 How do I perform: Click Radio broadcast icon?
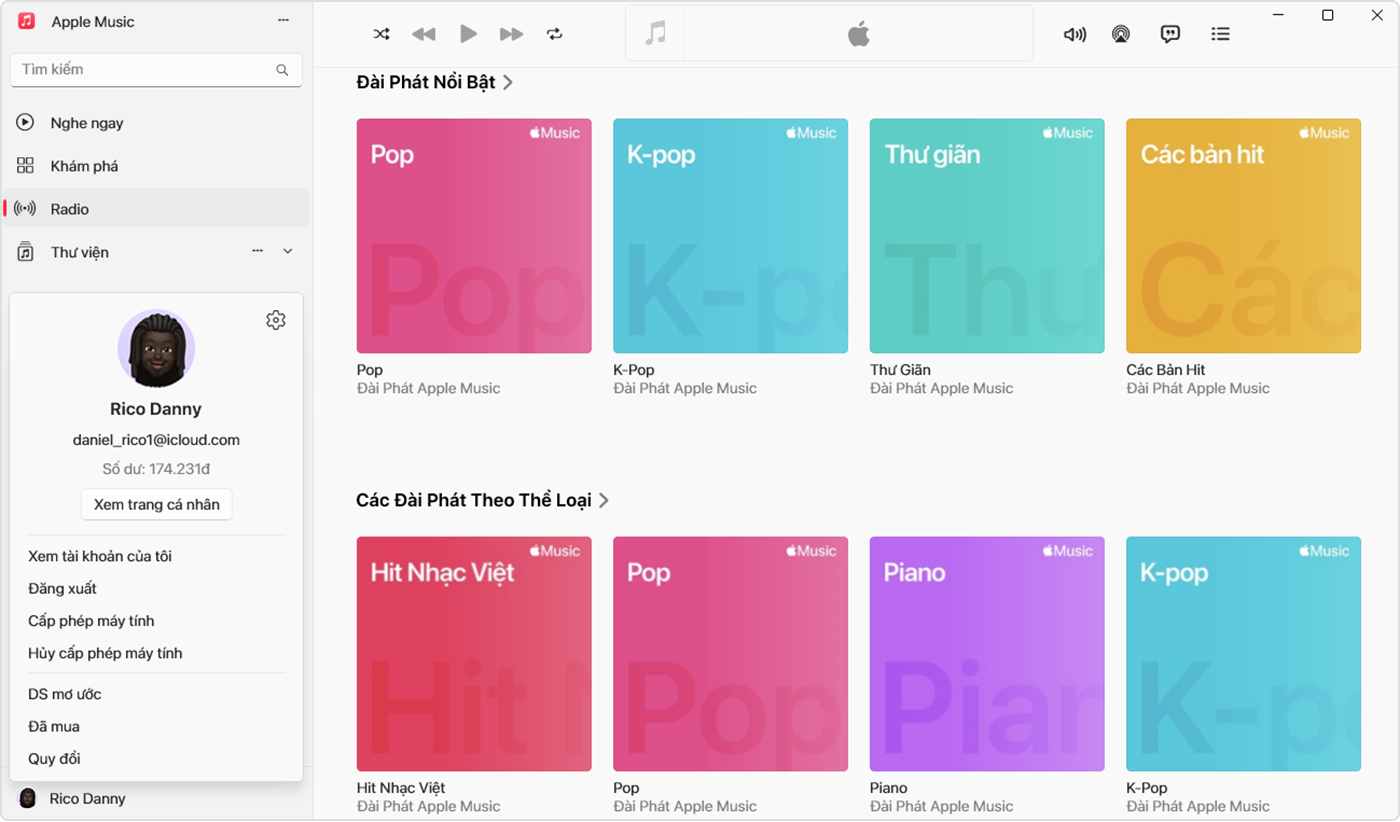pyautogui.click(x=26, y=208)
